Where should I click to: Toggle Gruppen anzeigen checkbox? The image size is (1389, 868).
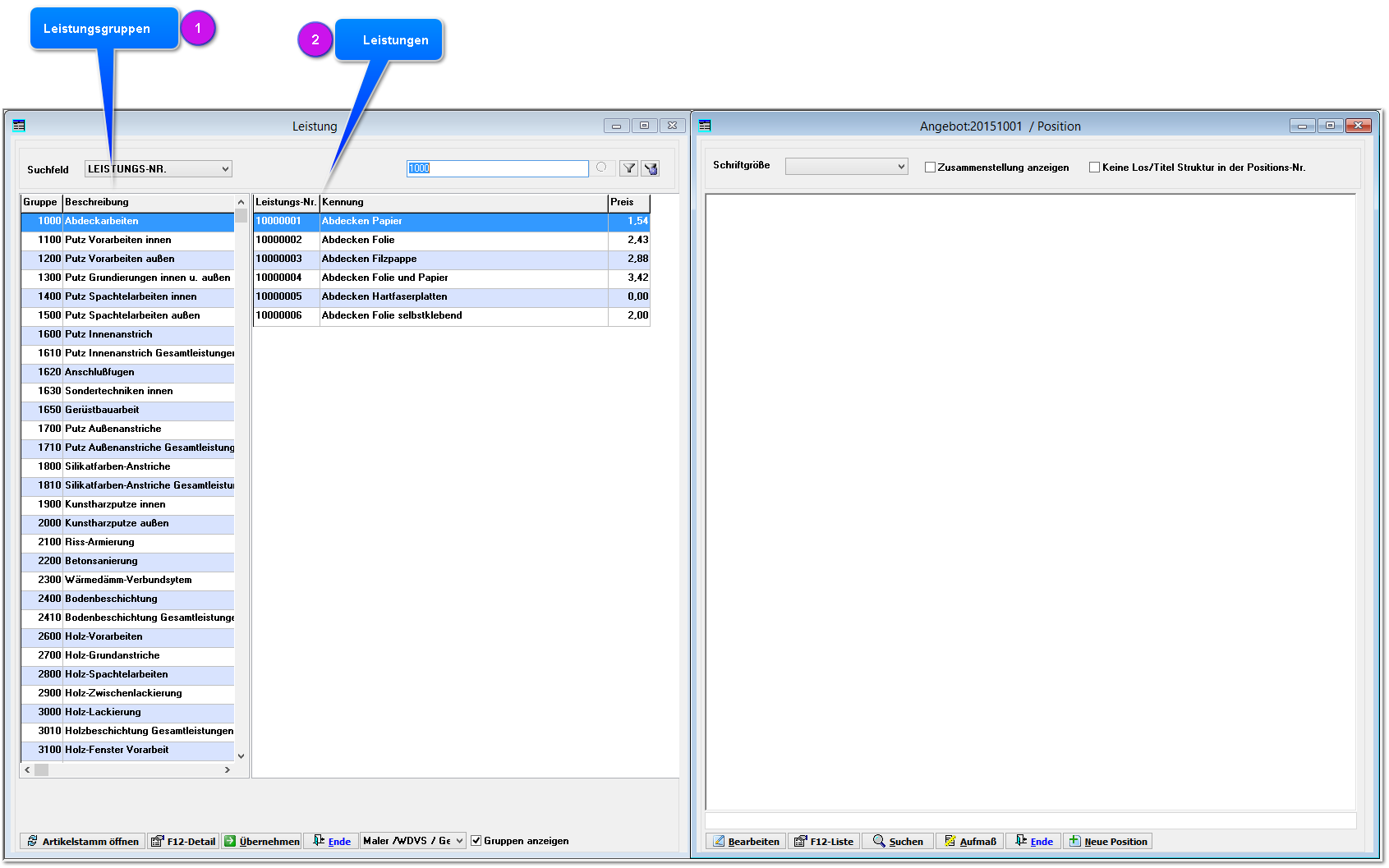pyautogui.click(x=476, y=841)
